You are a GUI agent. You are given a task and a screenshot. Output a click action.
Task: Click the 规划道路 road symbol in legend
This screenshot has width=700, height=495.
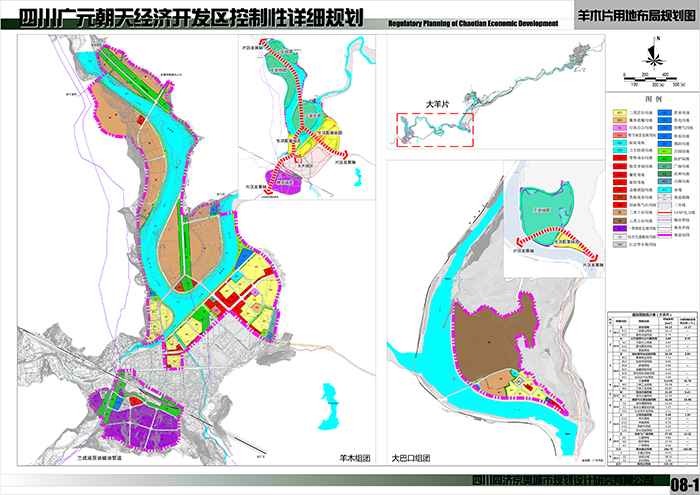tap(665, 197)
